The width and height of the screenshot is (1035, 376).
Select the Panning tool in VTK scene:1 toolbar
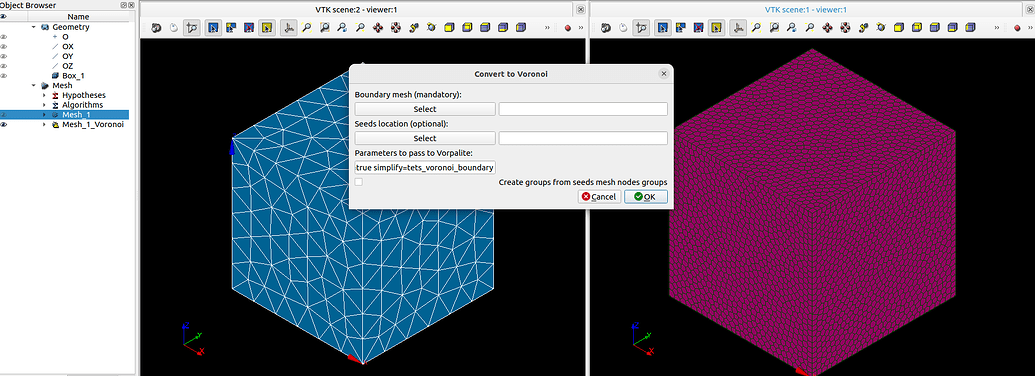point(827,28)
